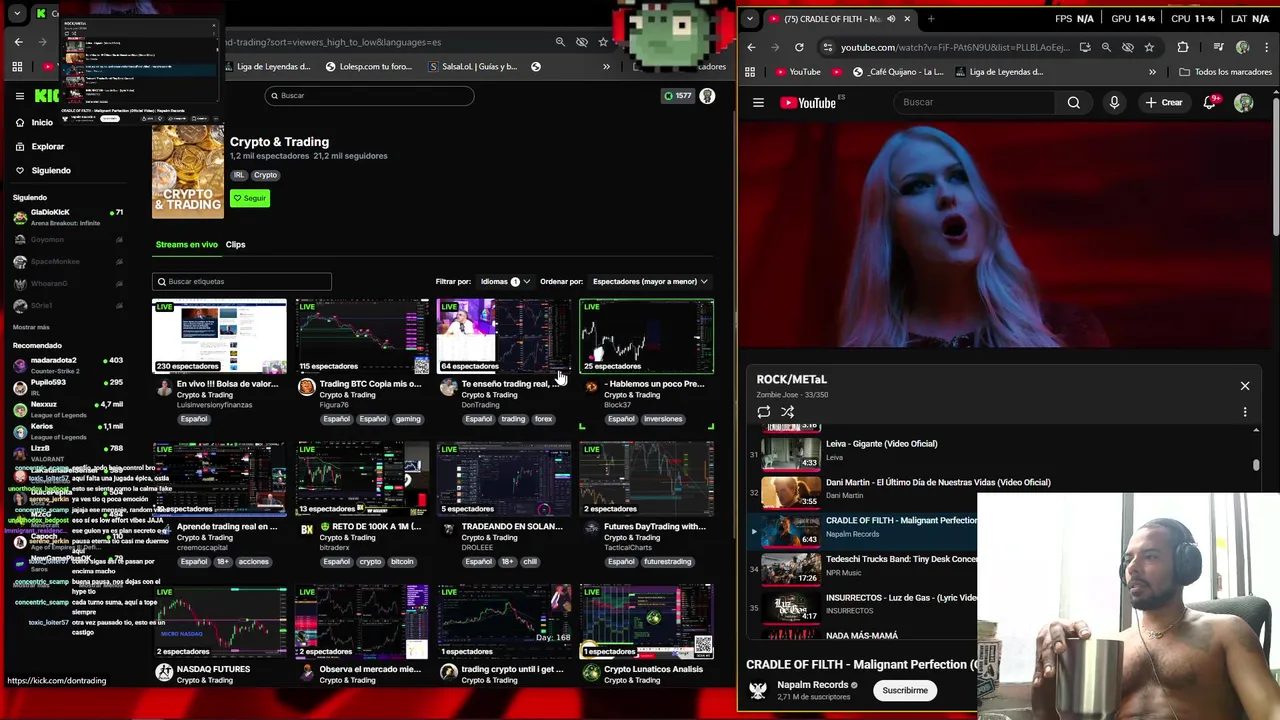Click Mostrar más in Kick sidebar
This screenshot has height=720, width=1280.
(x=31, y=327)
